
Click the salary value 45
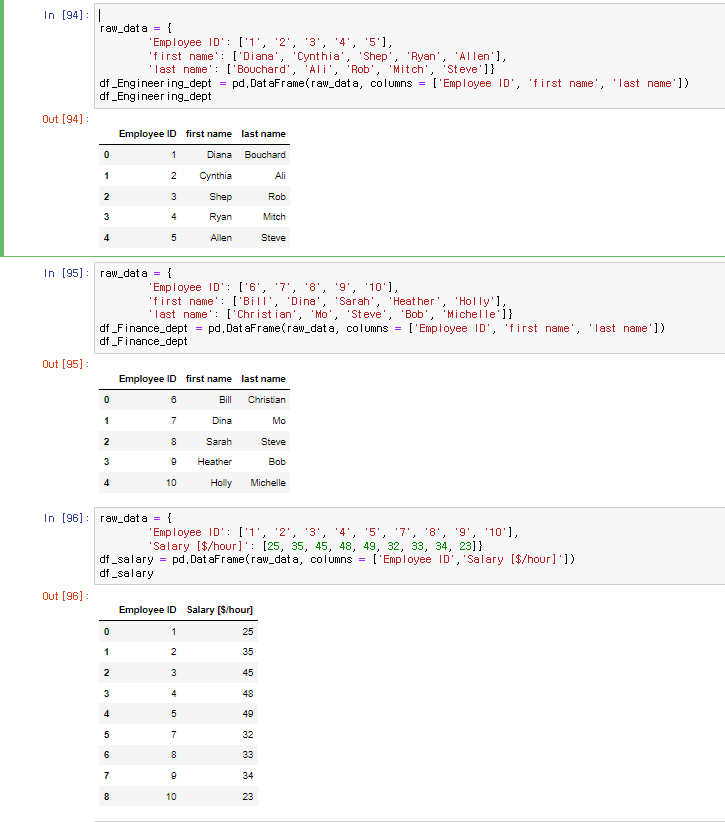248,673
